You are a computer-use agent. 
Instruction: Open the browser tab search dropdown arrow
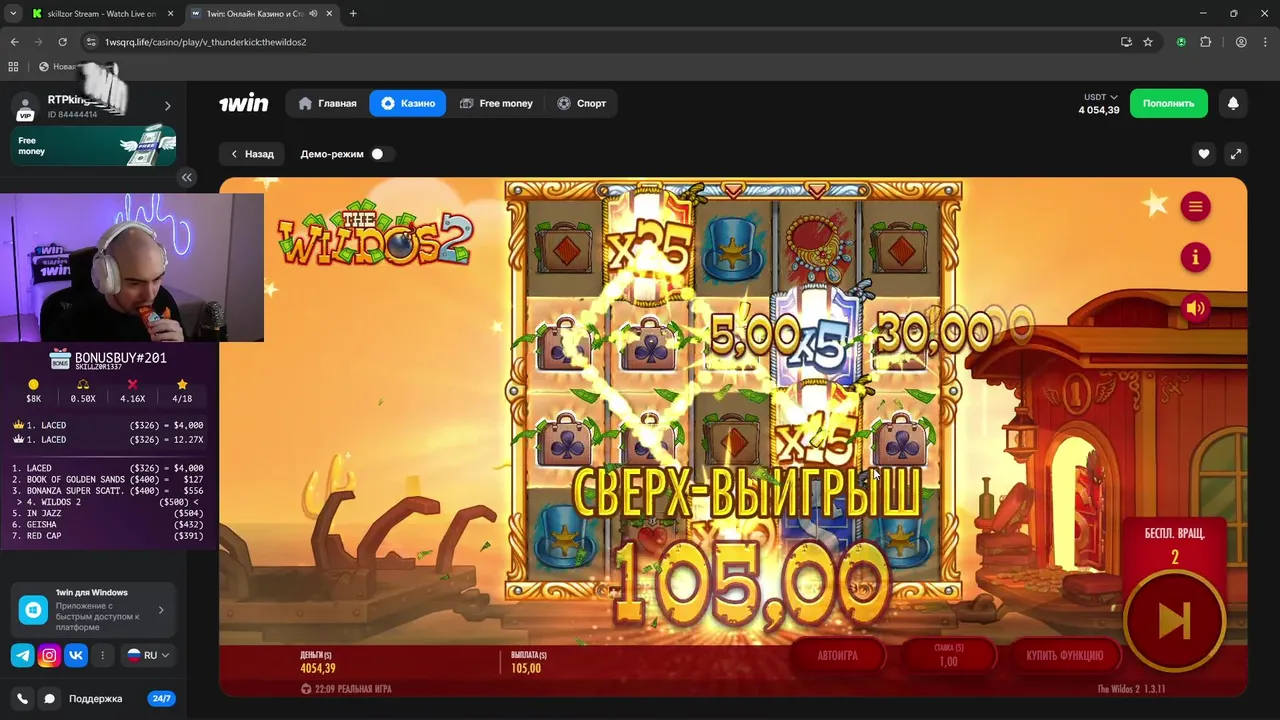pos(13,13)
